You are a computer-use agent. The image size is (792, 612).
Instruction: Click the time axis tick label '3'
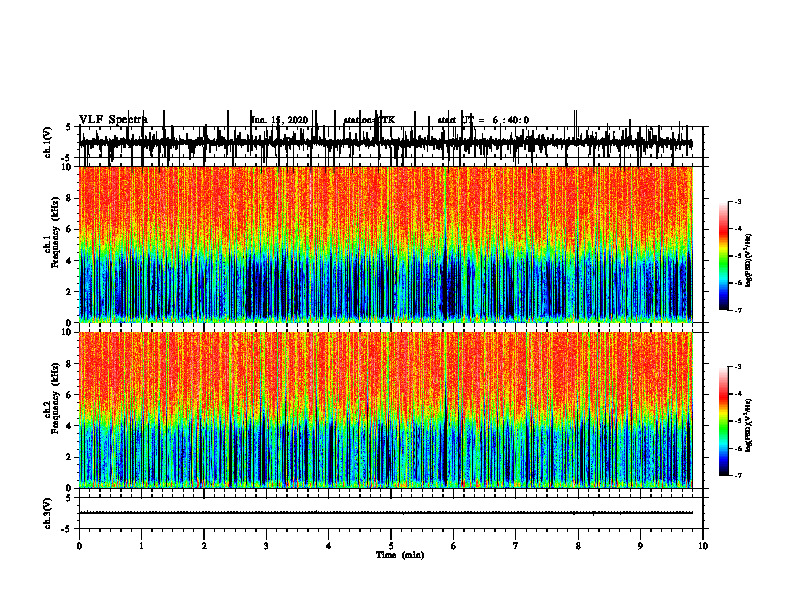[266, 546]
